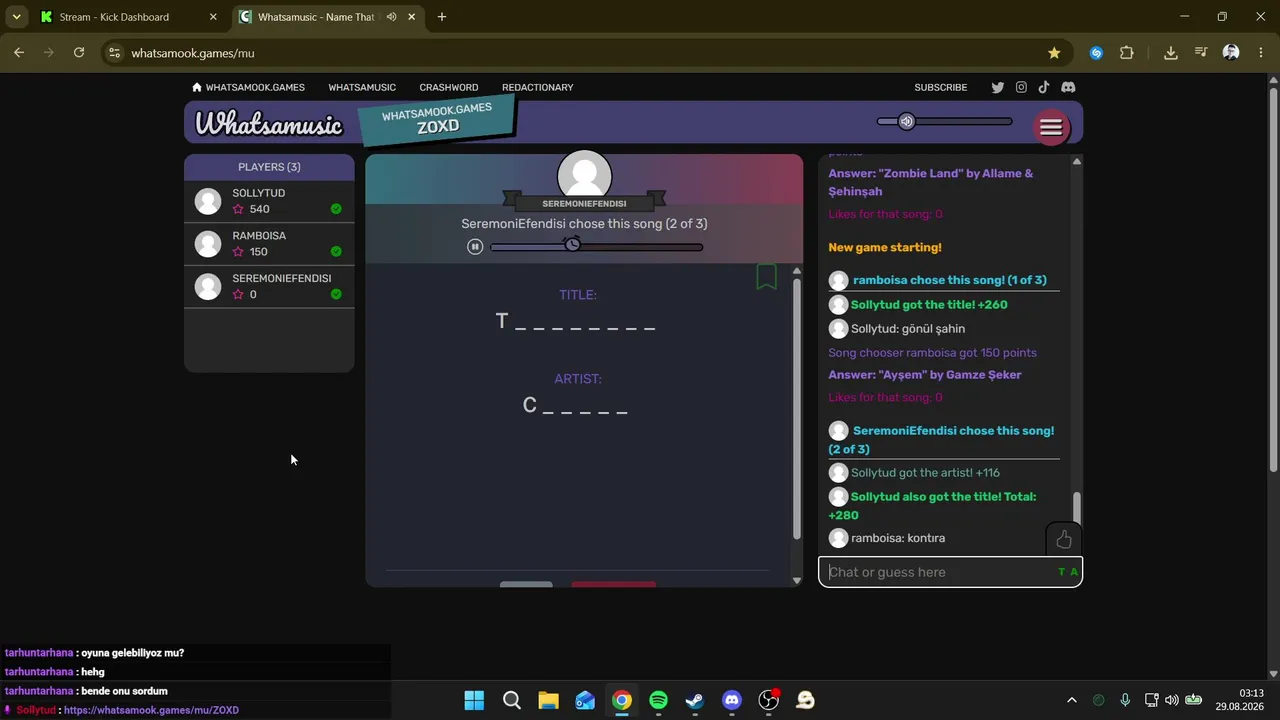
Task: Open the Chrome downloads icon
Action: [x=1171, y=53]
